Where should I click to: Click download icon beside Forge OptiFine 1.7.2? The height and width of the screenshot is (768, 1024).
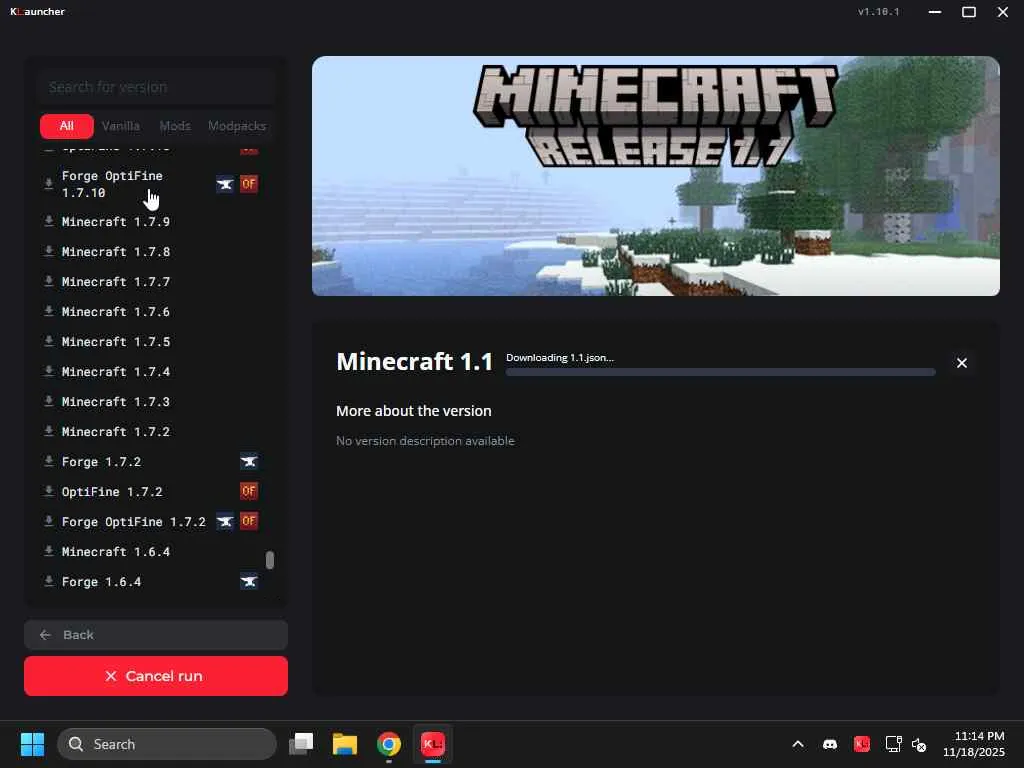point(48,522)
